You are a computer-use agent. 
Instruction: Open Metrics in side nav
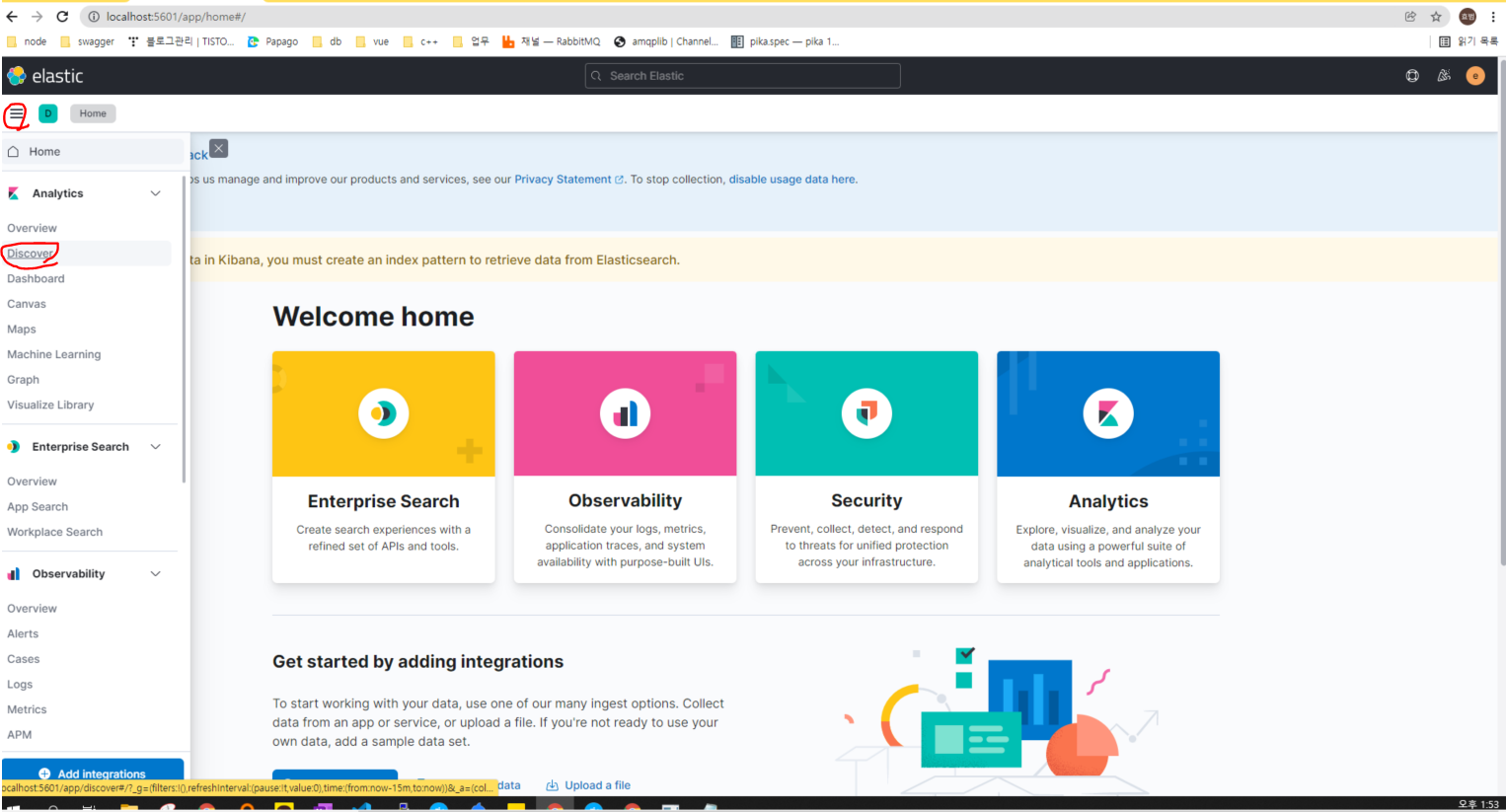(x=27, y=710)
